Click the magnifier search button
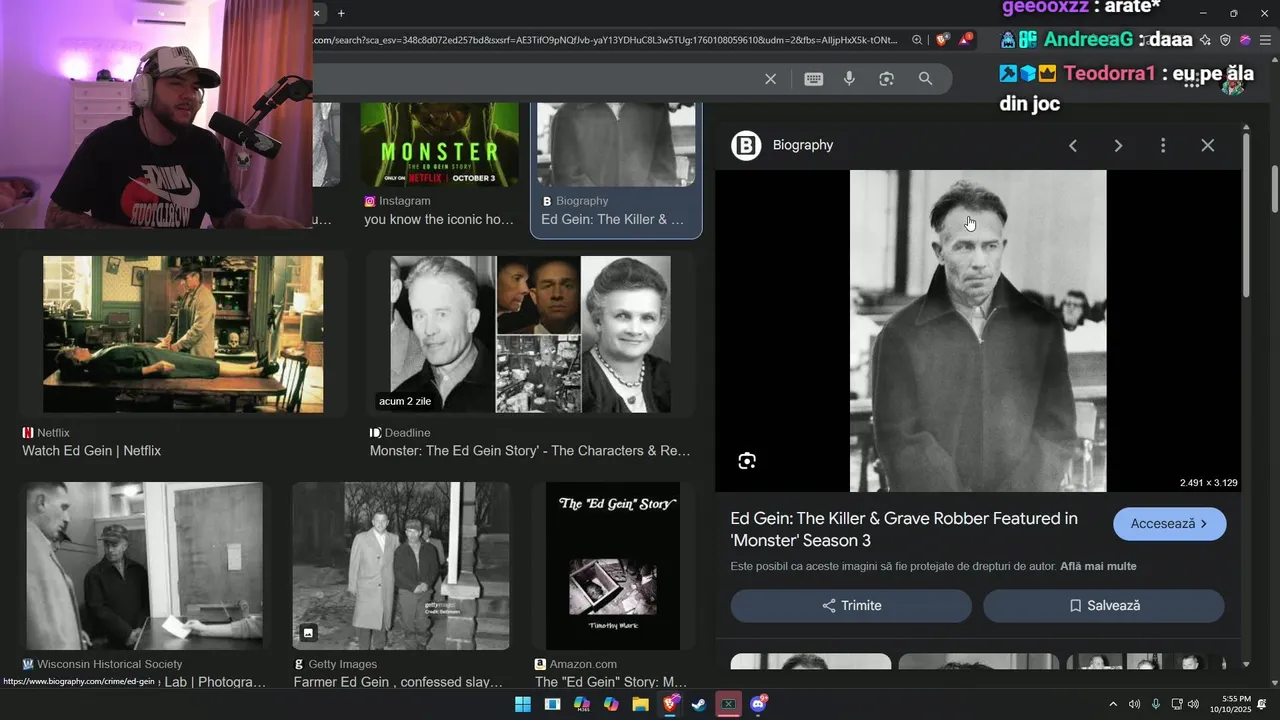The height and width of the screenshot is (720, 1280). (925, 79)
